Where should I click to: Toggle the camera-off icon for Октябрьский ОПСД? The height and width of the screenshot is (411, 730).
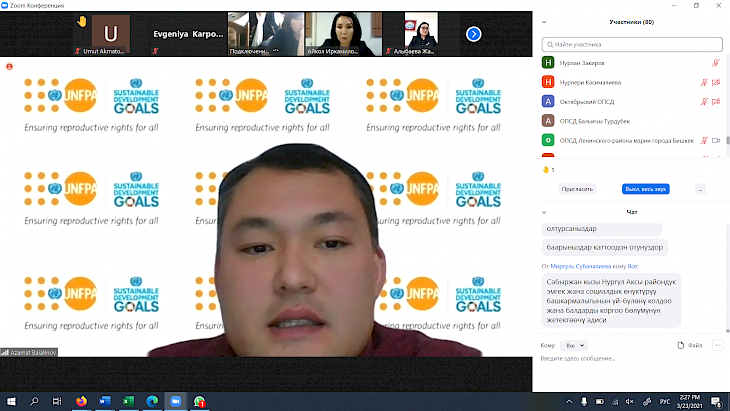tap(716, 101)
